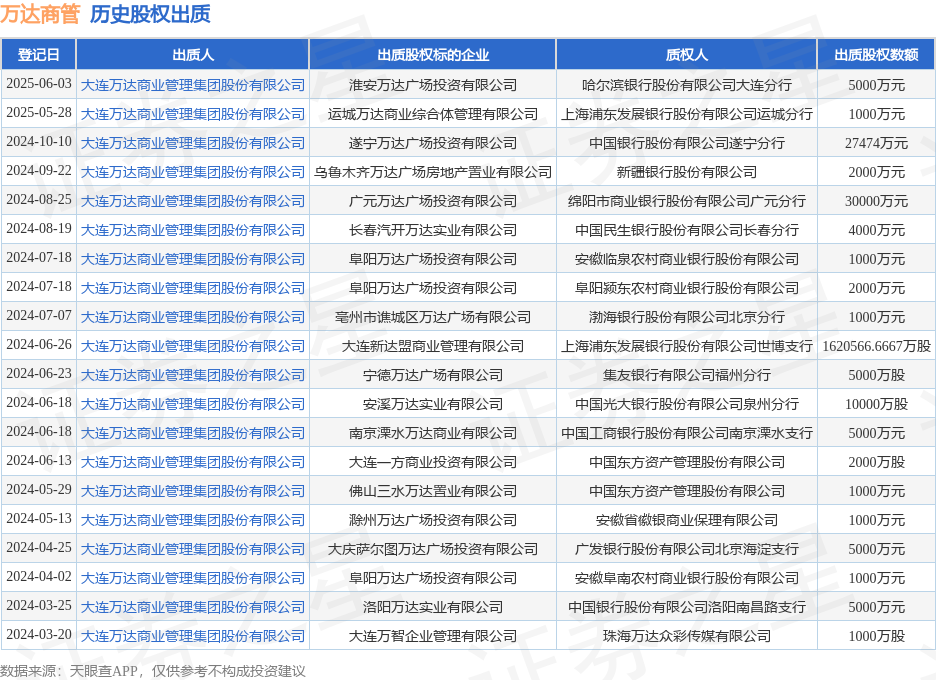
Task: Select 大庆萨尔图万达广场投资有限公司 cell
Action: tap(433, 549)
